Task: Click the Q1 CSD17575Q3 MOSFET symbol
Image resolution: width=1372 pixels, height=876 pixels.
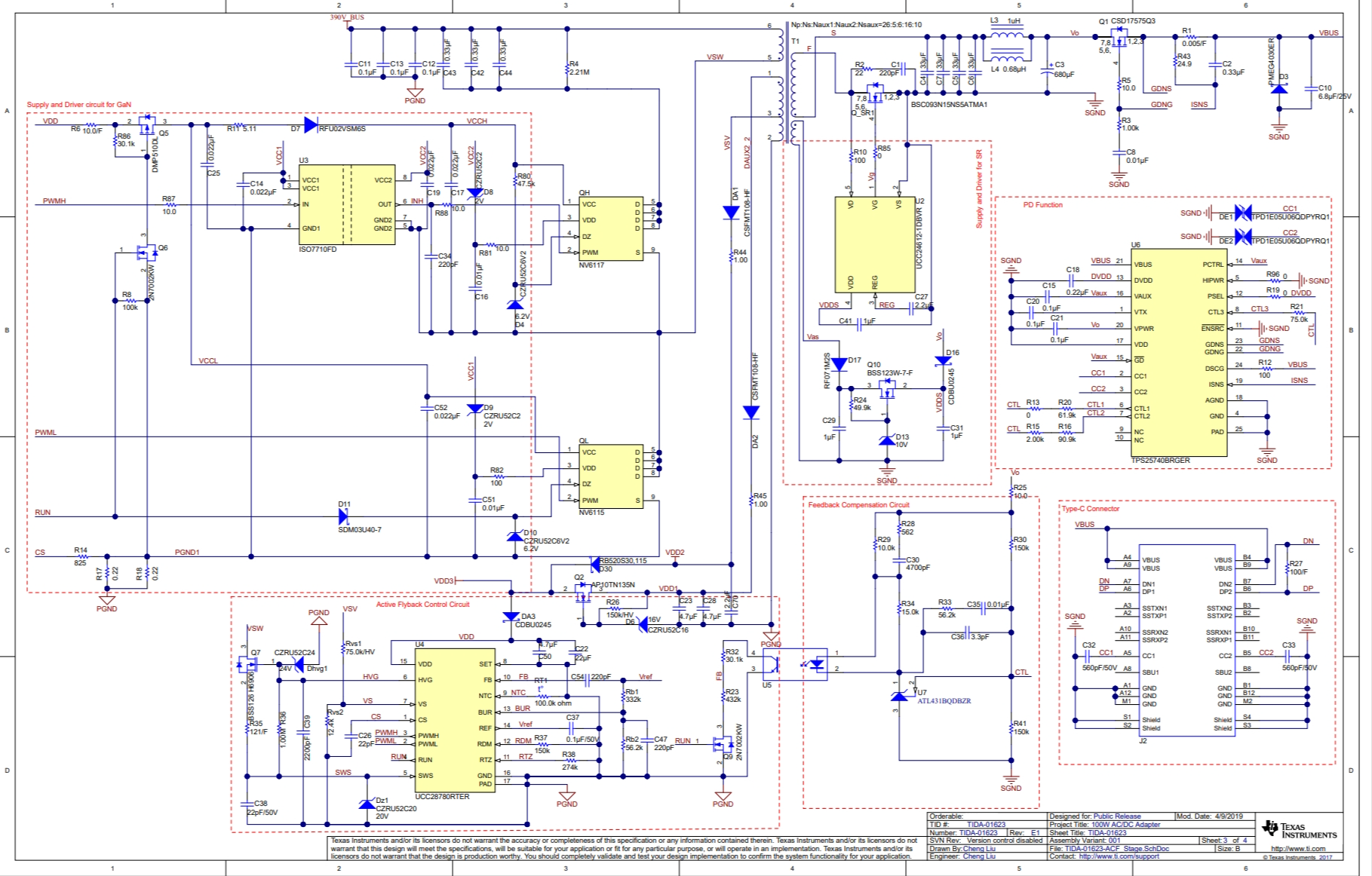Action: pos(1119,37)
